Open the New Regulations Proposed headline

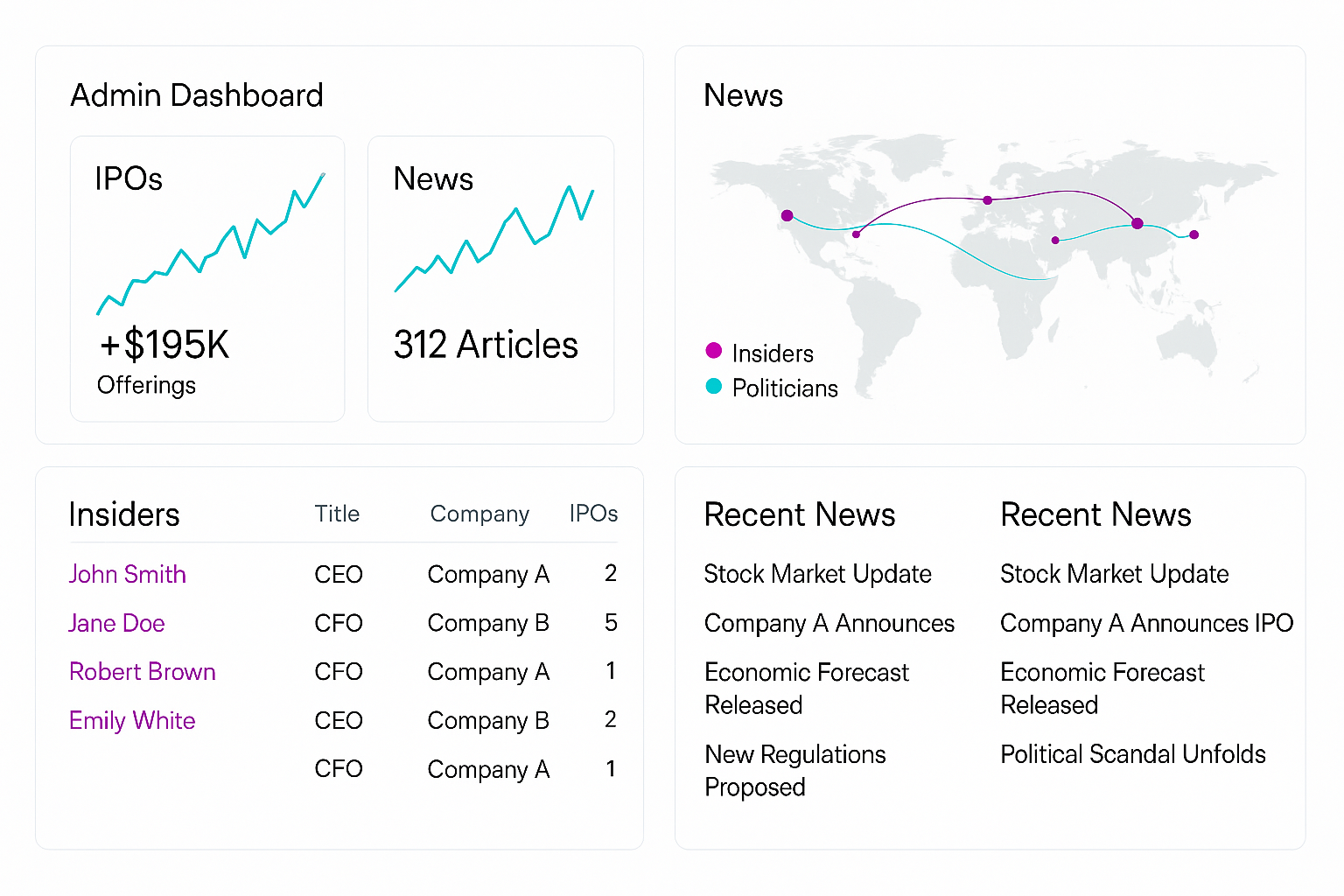coord(794,770)
